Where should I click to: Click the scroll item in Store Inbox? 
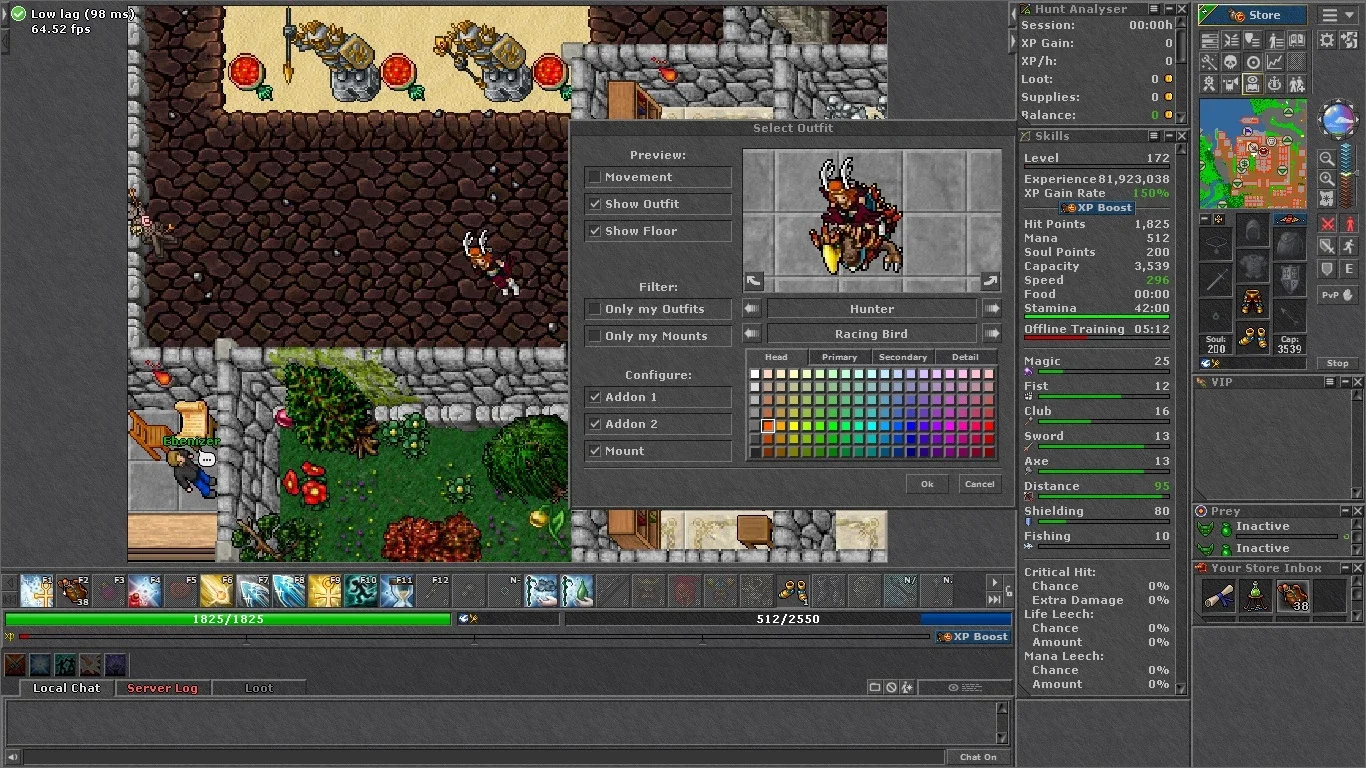(x=1218, y=596)
